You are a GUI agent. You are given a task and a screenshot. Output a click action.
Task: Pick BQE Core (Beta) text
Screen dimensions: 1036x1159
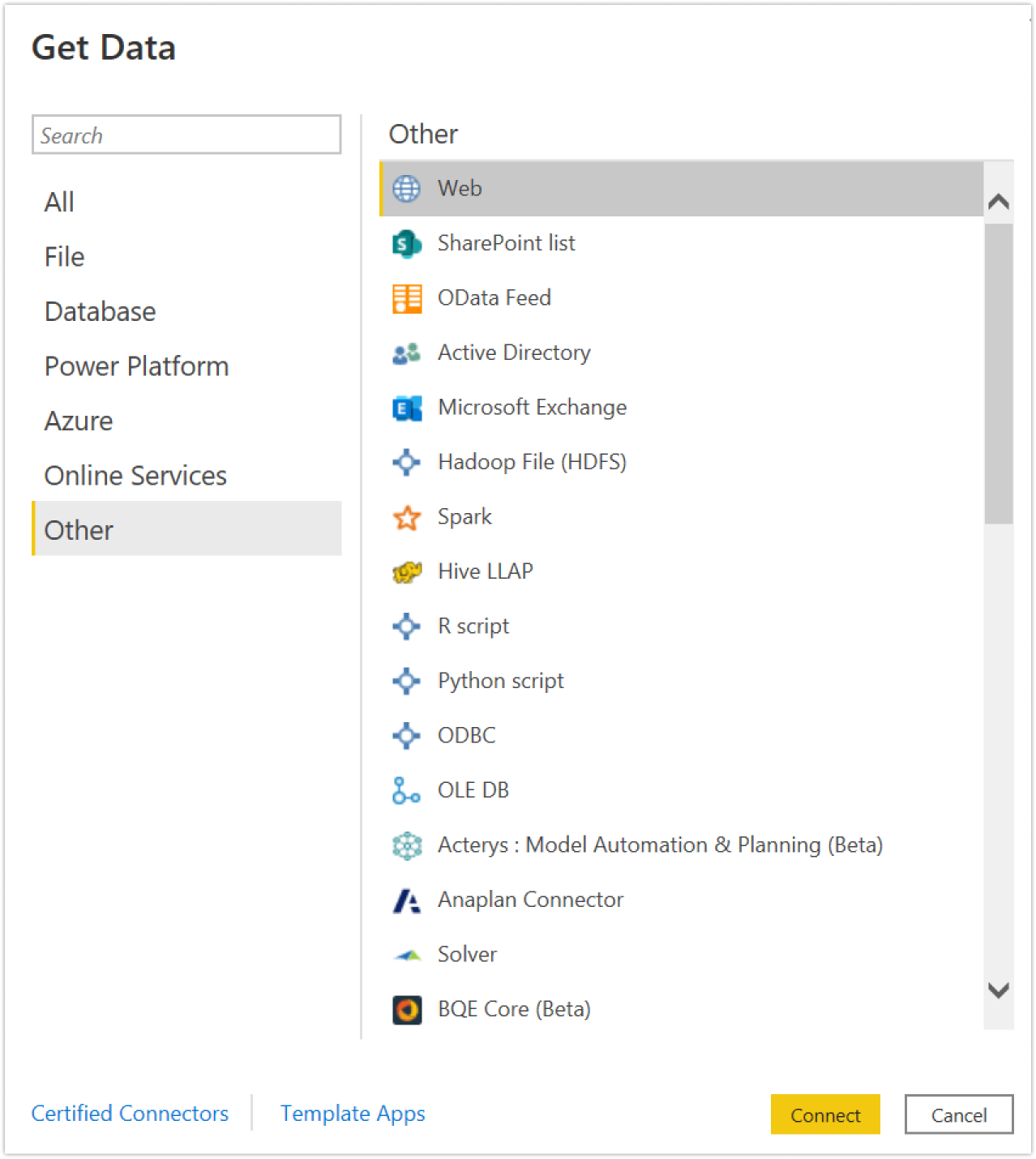514,1009
